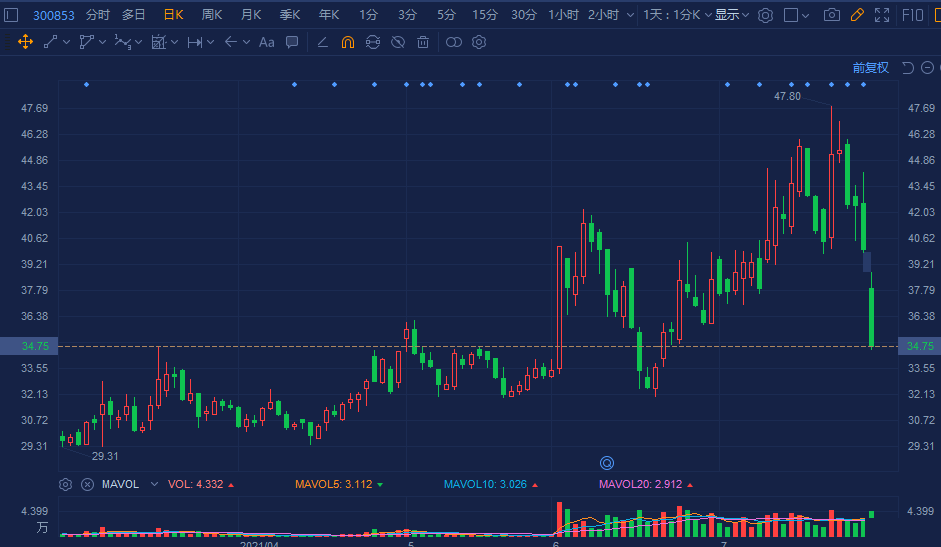Click the overlapping circles compare icon
941x547 pixels.
[x=454, y=42]
